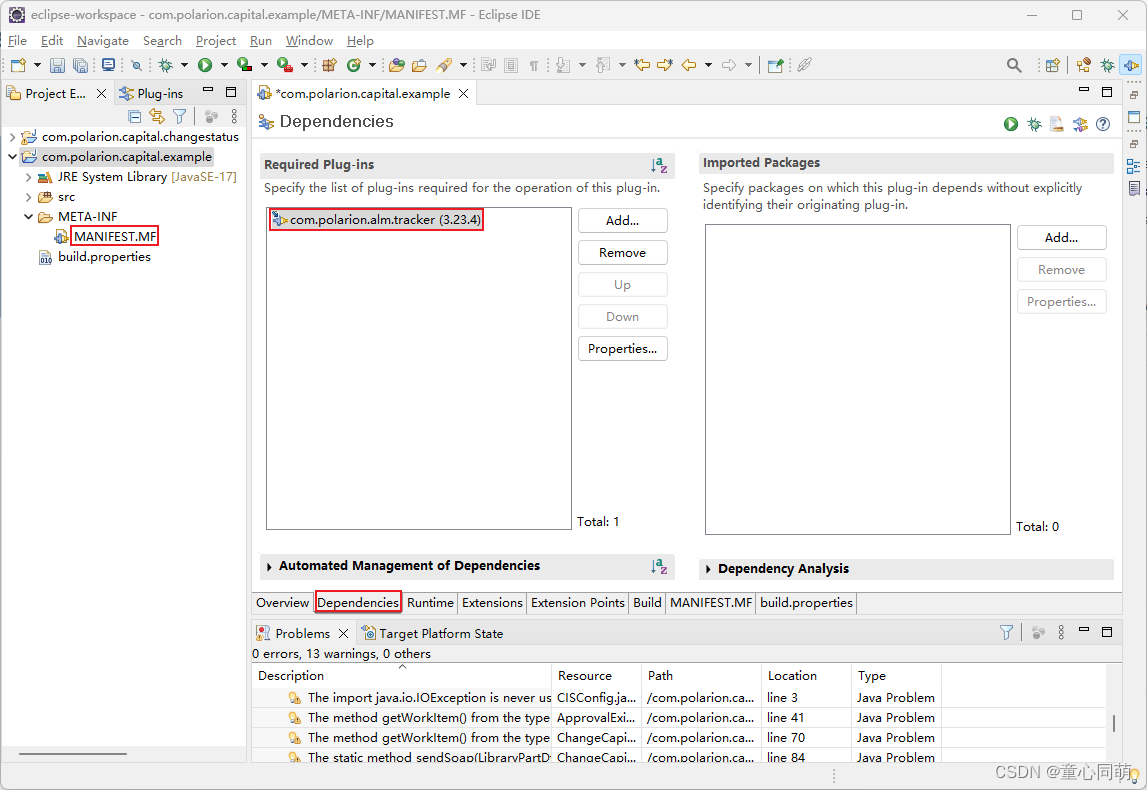Click the Save All toolbar icon
The height and width of the screenshot is (790, 1147).
pyautogui.click(x=80, y=65)
